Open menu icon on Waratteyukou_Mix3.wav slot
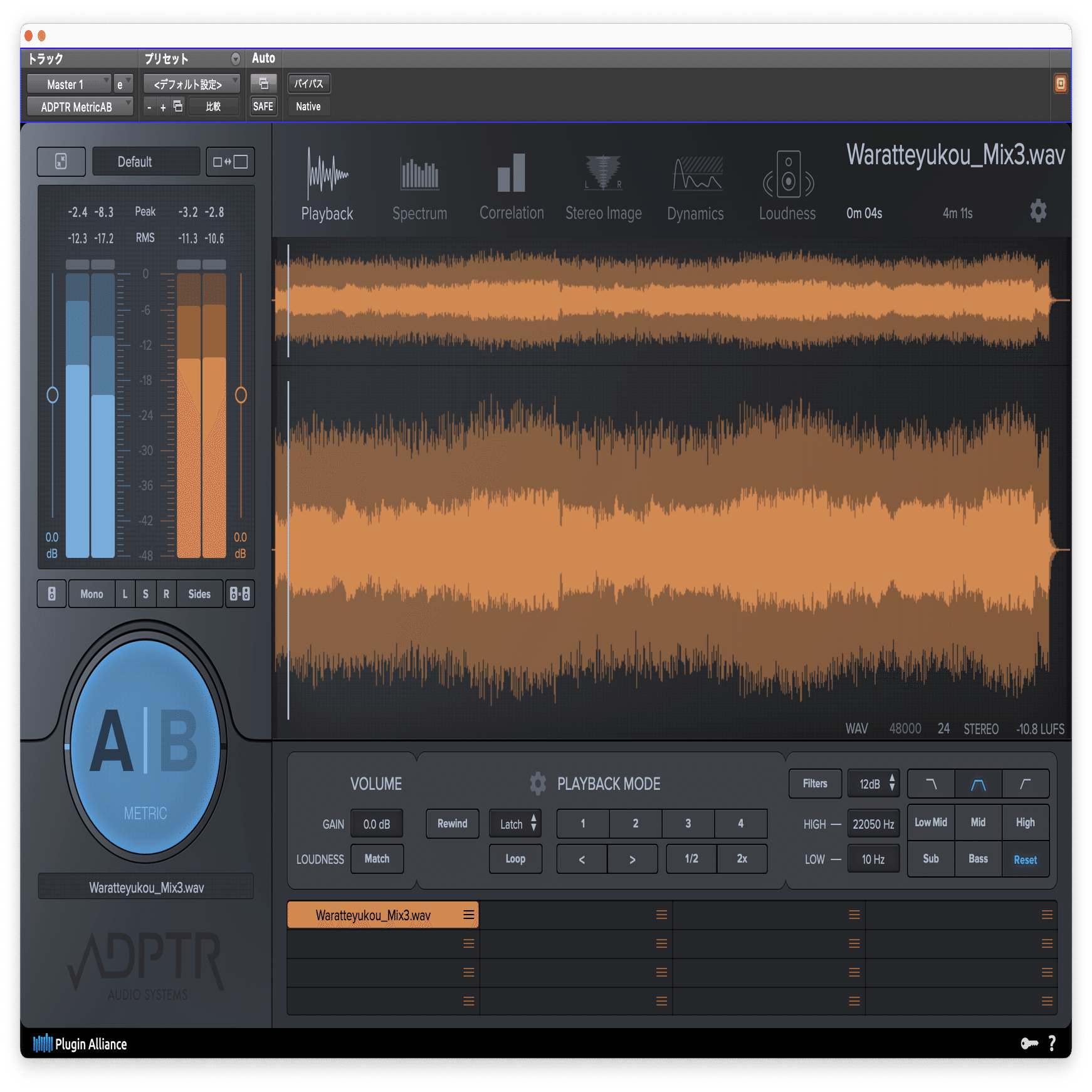This screenshot has width=1092, height=1092. coord(468,915)
